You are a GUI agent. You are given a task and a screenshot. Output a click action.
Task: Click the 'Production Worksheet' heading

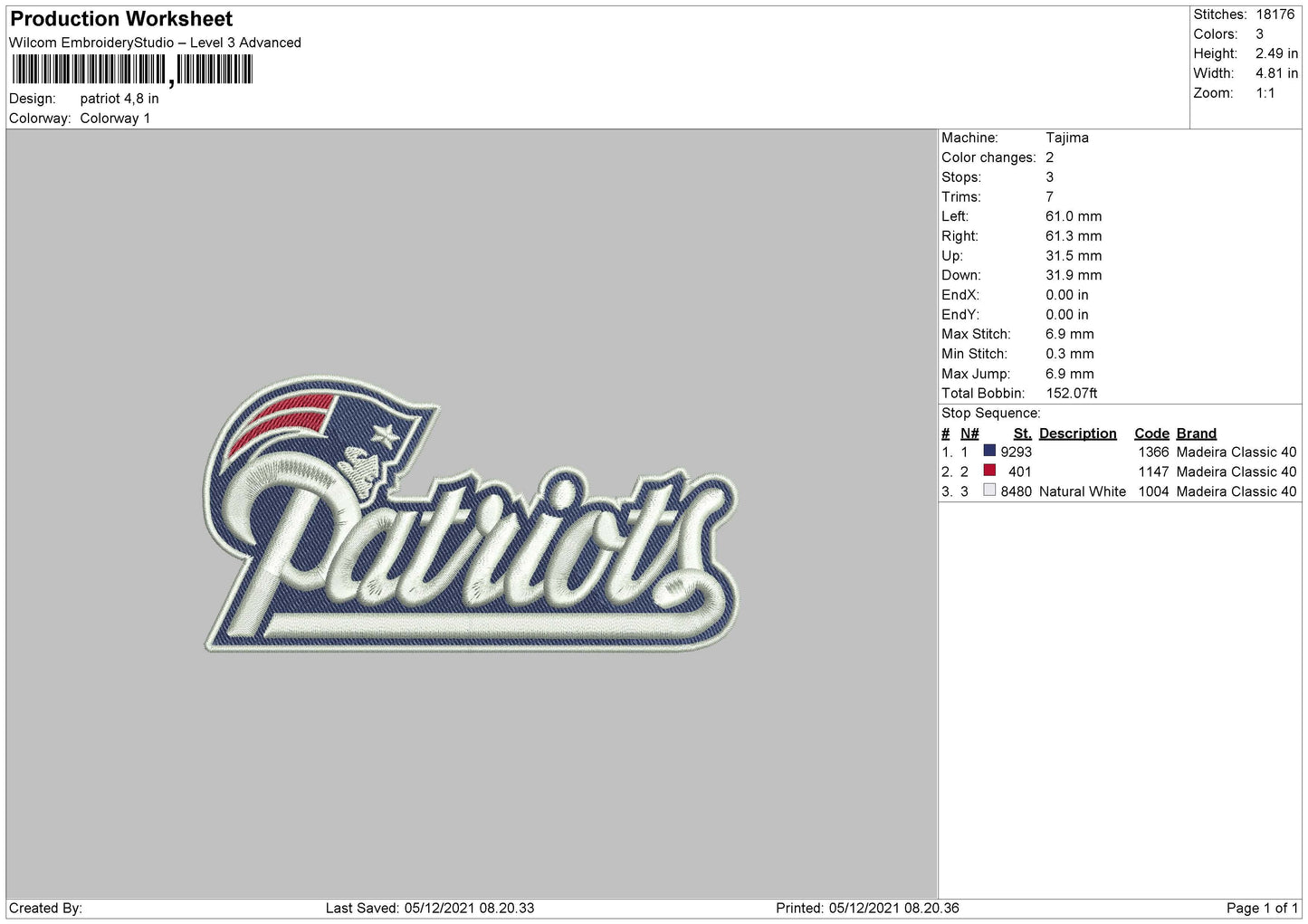click(x=121, y=19)
